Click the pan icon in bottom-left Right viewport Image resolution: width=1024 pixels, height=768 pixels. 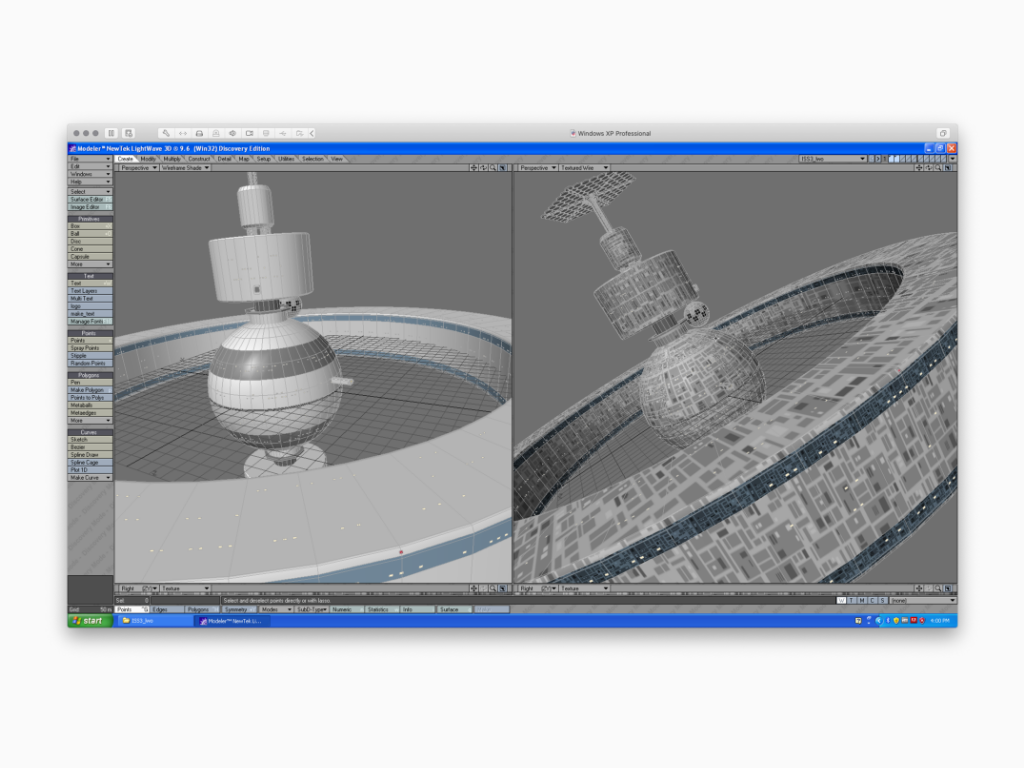coord(473,588)
